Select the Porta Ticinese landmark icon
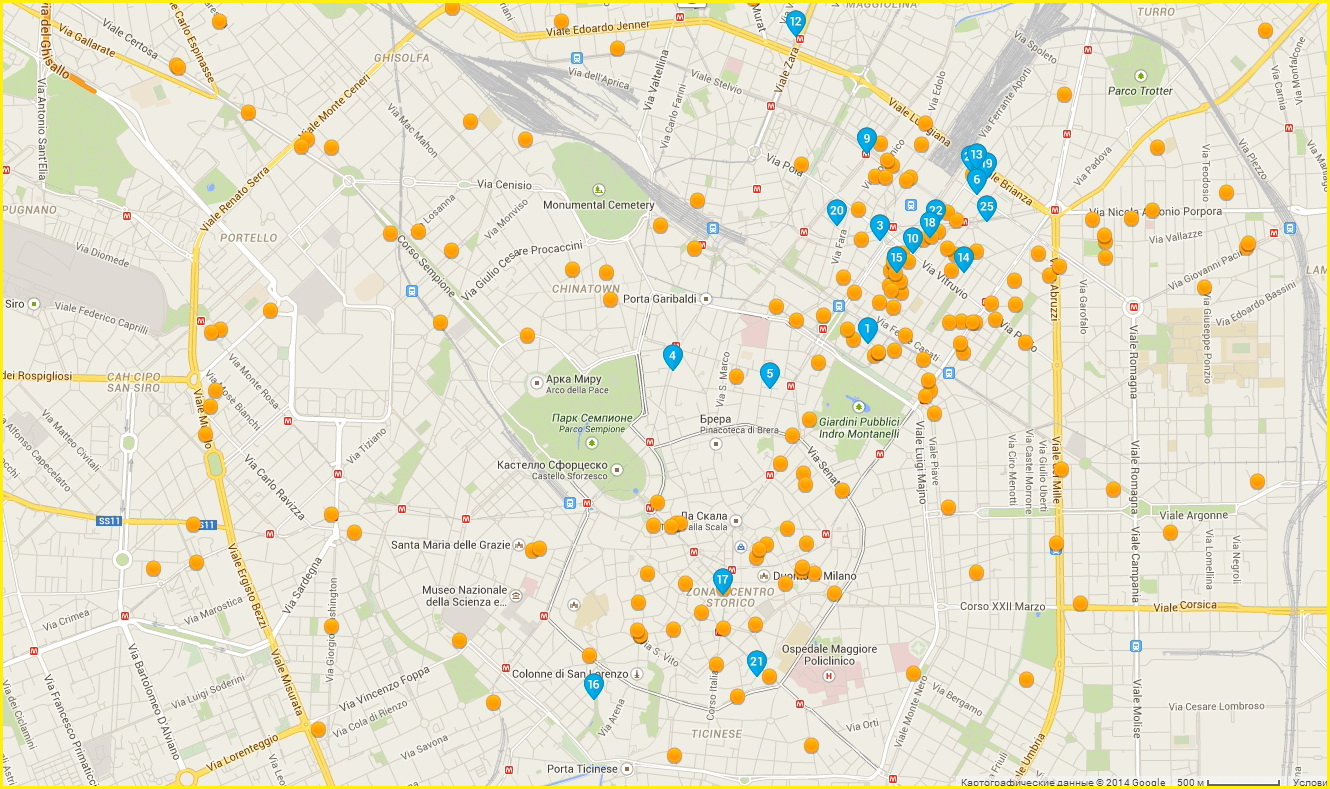This screenshot has width=1330, height=789. (x=627, y=769)
